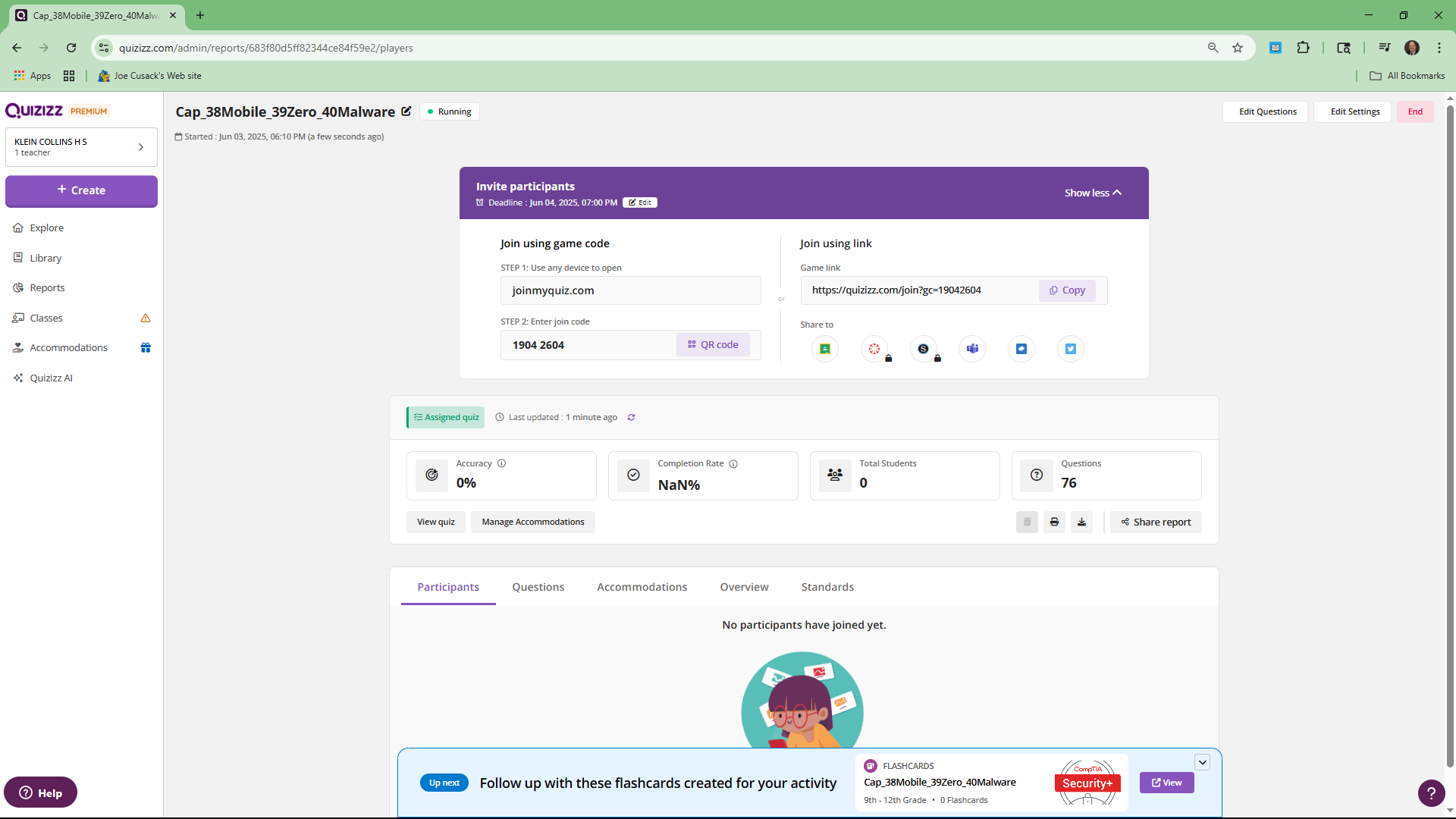Open the Reports sidebar item

point(47,288)
